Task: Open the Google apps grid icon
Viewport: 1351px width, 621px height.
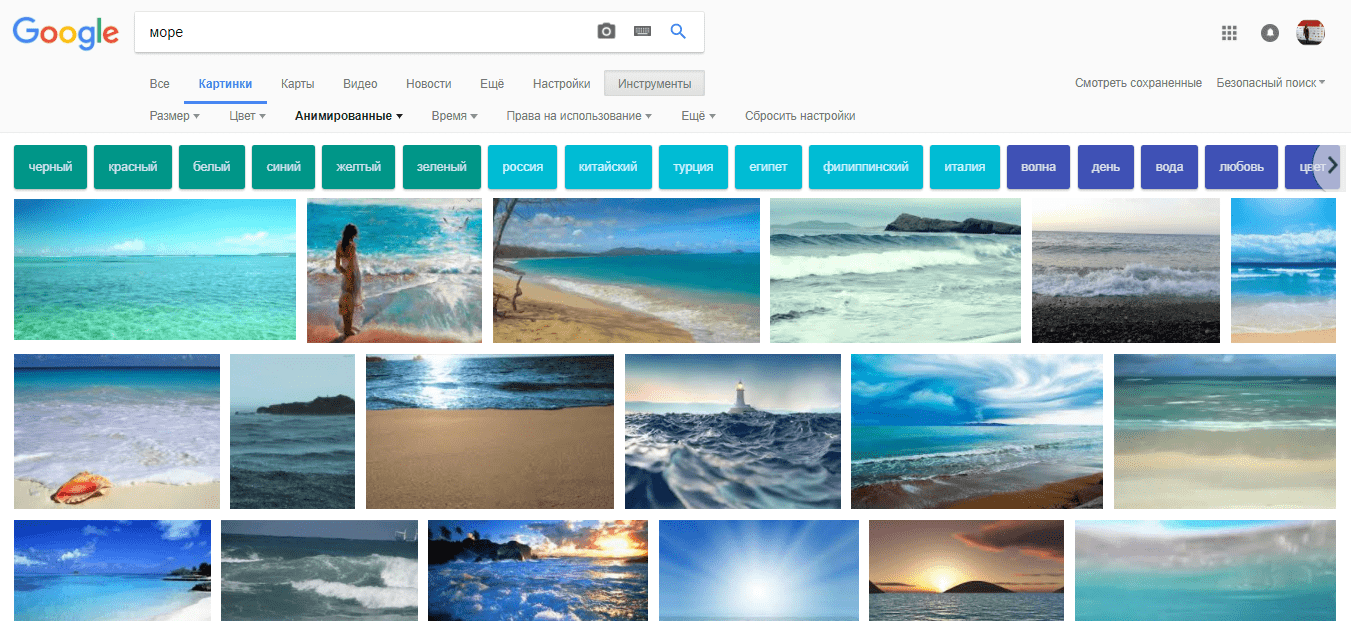Action: click(1229, 33)
